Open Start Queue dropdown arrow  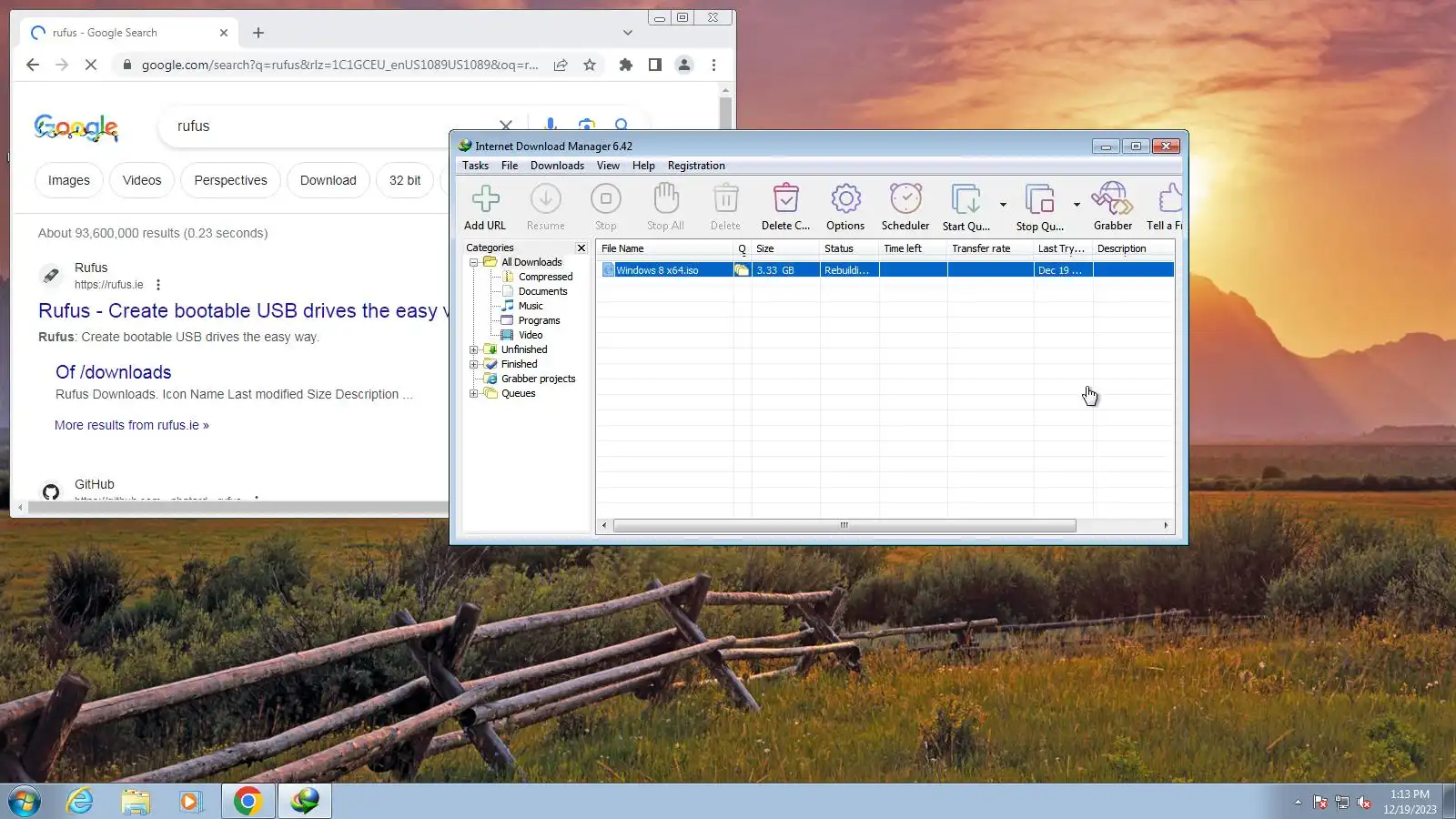(x=1003, y=204)
